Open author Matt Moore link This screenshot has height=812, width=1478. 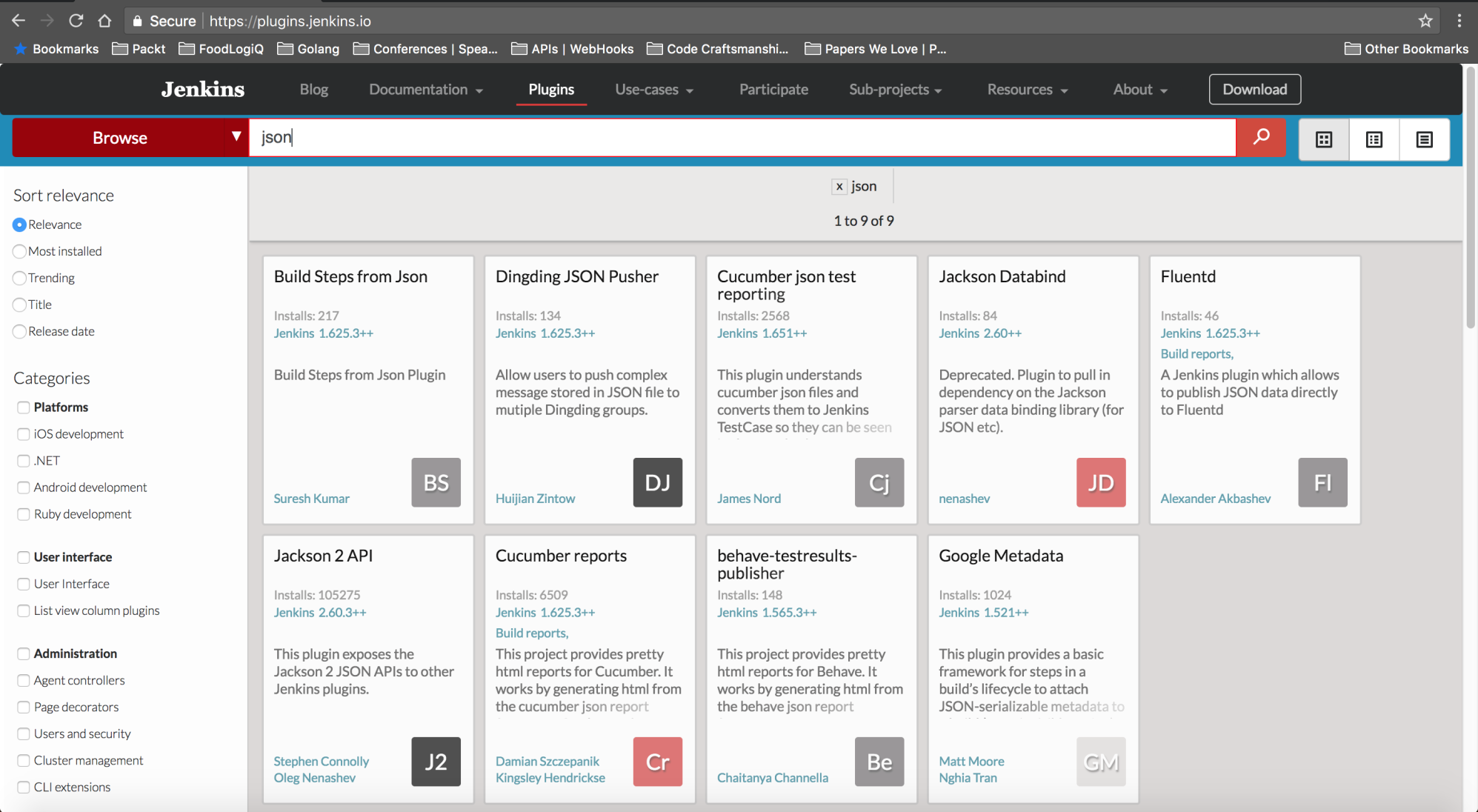[x=971, y=762]
